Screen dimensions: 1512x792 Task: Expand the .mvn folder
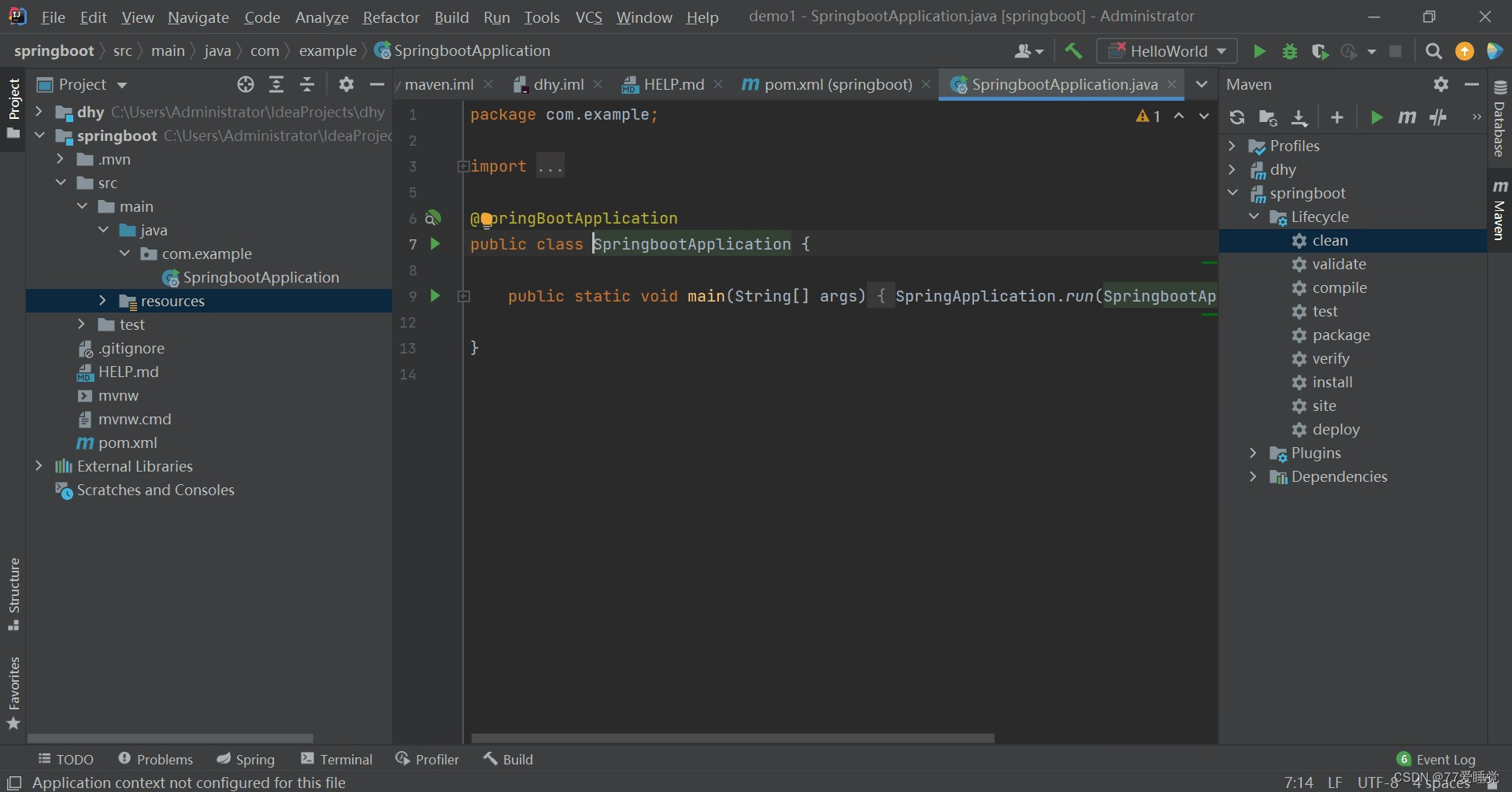click(61, 159)
